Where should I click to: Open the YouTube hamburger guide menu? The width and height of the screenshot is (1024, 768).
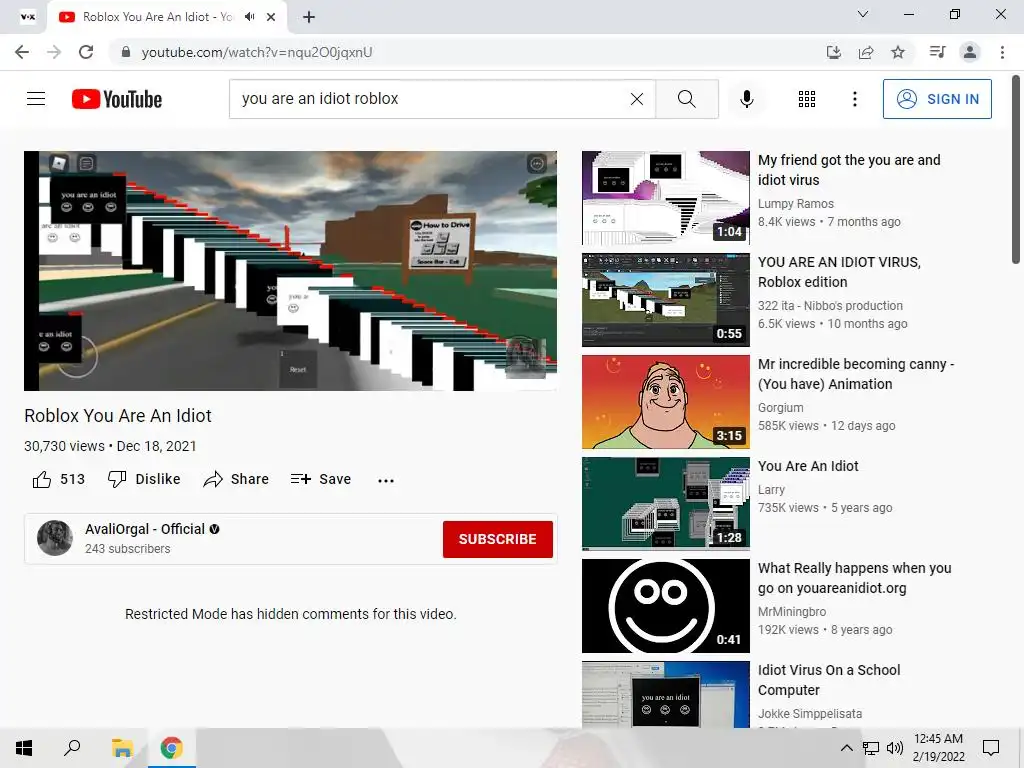36,99
